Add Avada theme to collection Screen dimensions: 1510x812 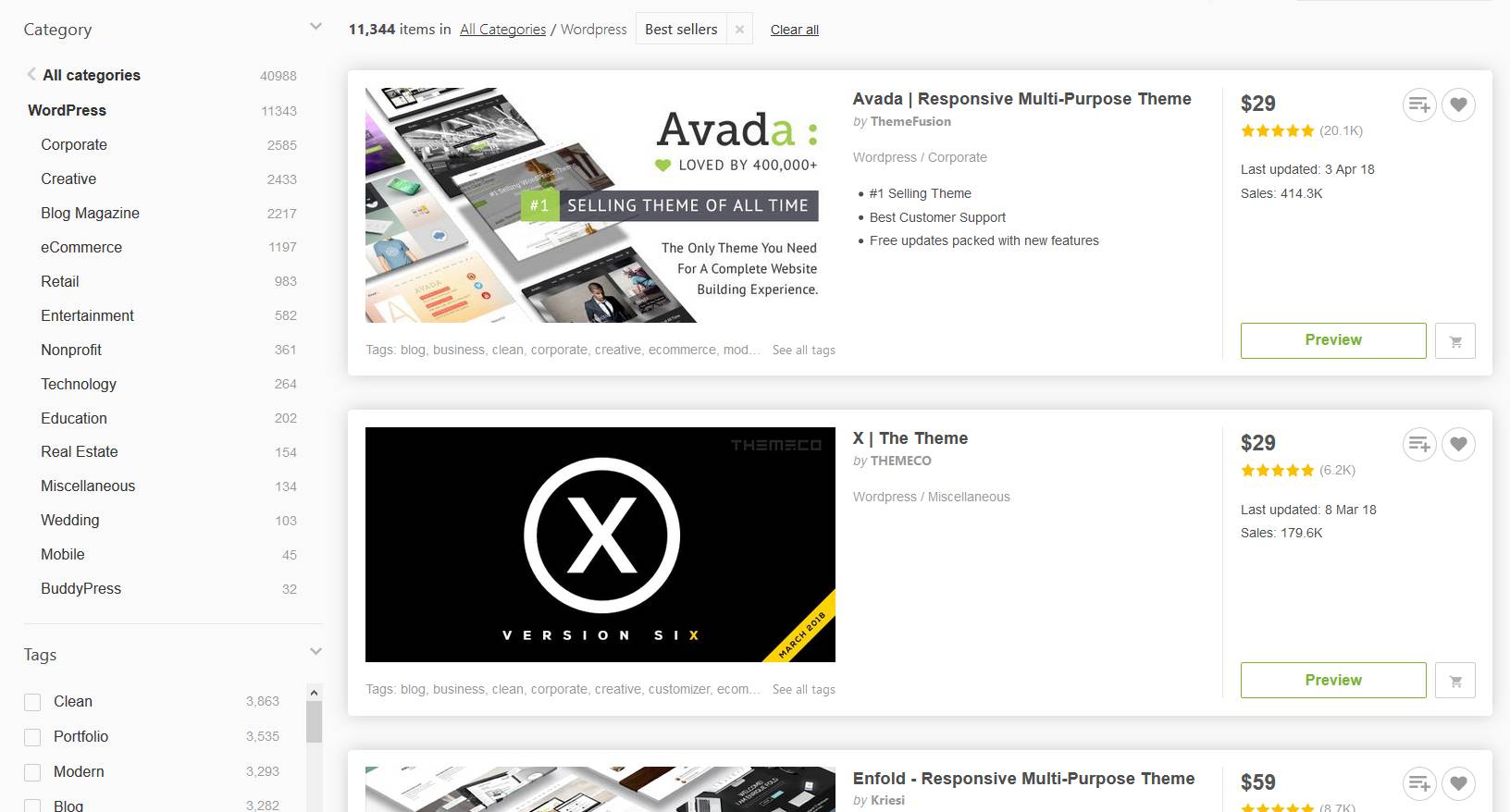pyautogui.click(x=1419, y=105)
